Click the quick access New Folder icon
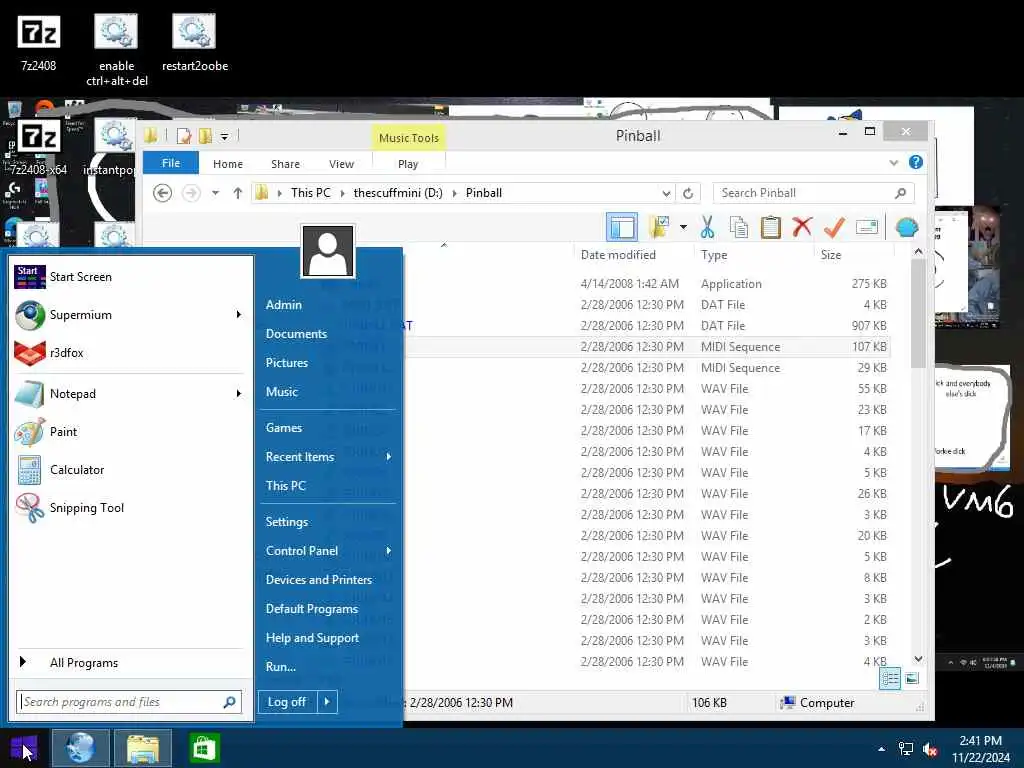Screen dimensions: 1024x768 [206, 136]
